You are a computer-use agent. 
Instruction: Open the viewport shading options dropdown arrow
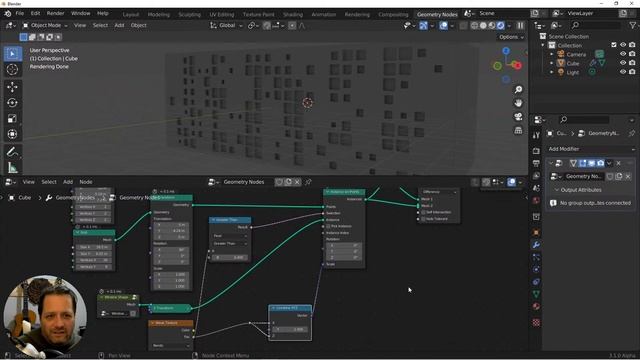tap(509, 25)
